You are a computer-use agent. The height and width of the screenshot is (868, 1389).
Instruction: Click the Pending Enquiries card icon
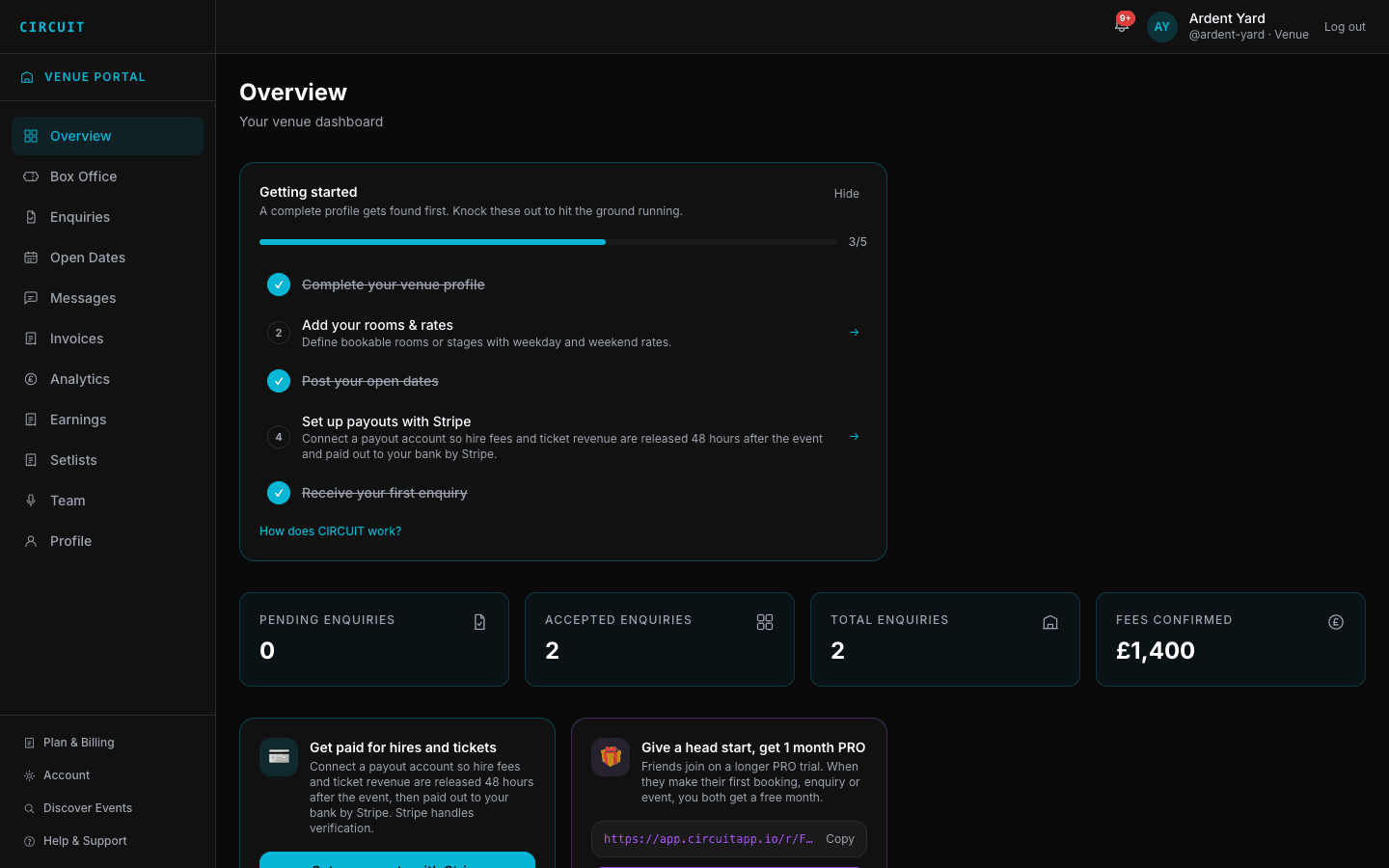pos(479,622)
